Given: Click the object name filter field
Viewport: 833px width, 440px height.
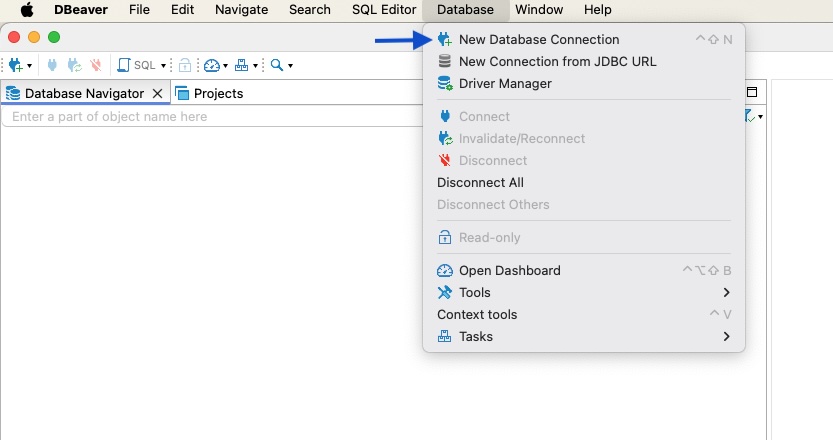Looking at the screenshot, I should click(x=212, y=116).
